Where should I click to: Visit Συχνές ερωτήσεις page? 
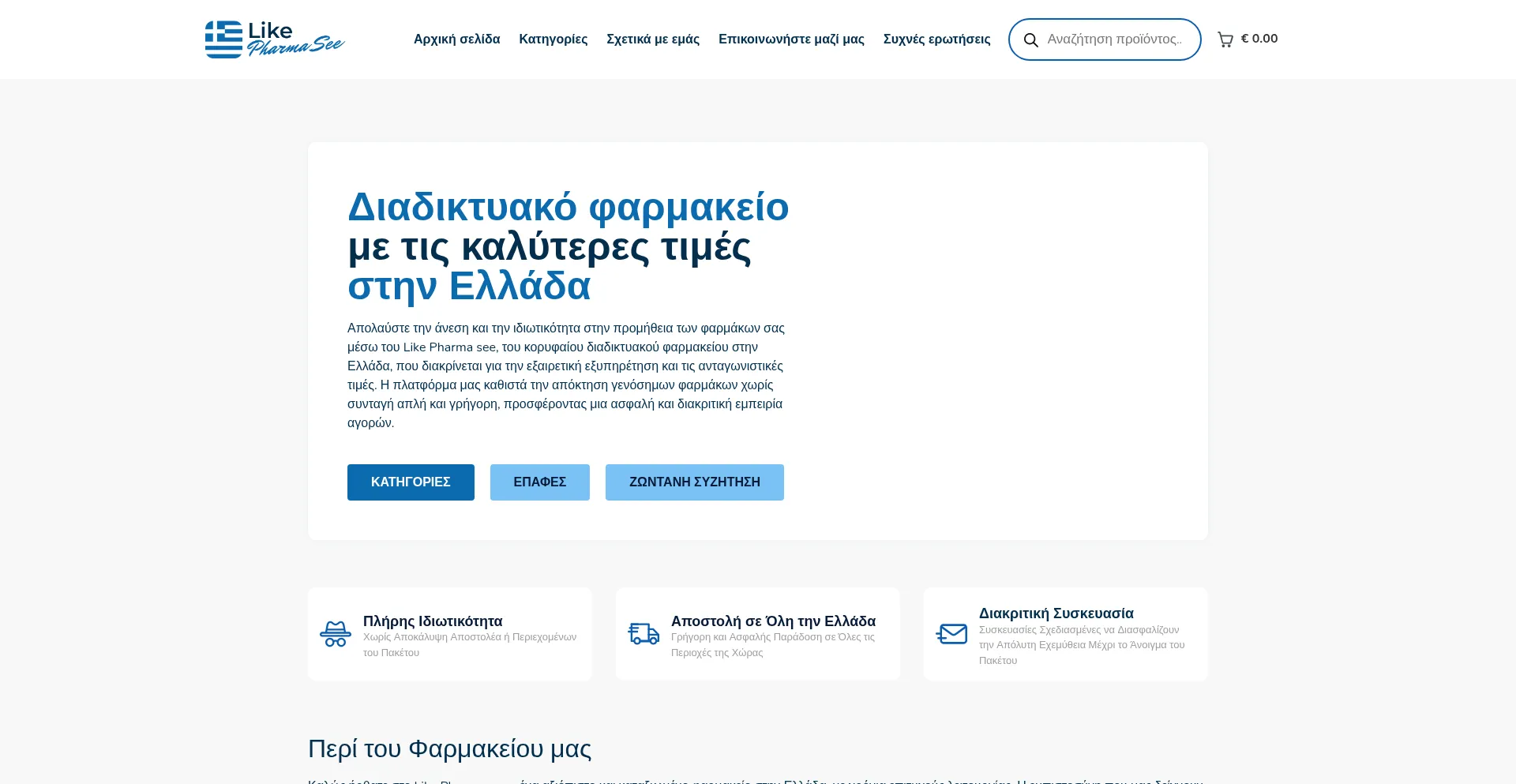[936, 39]
